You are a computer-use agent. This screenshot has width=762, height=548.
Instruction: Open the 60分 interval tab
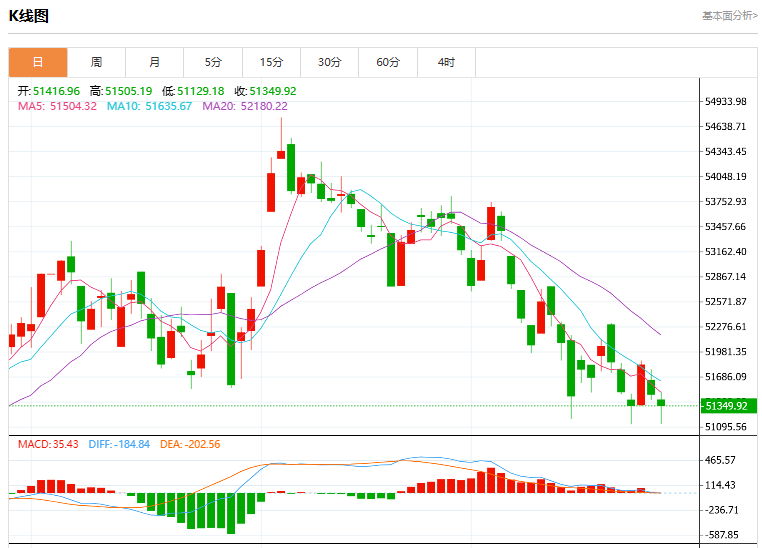tap(388, 62)
